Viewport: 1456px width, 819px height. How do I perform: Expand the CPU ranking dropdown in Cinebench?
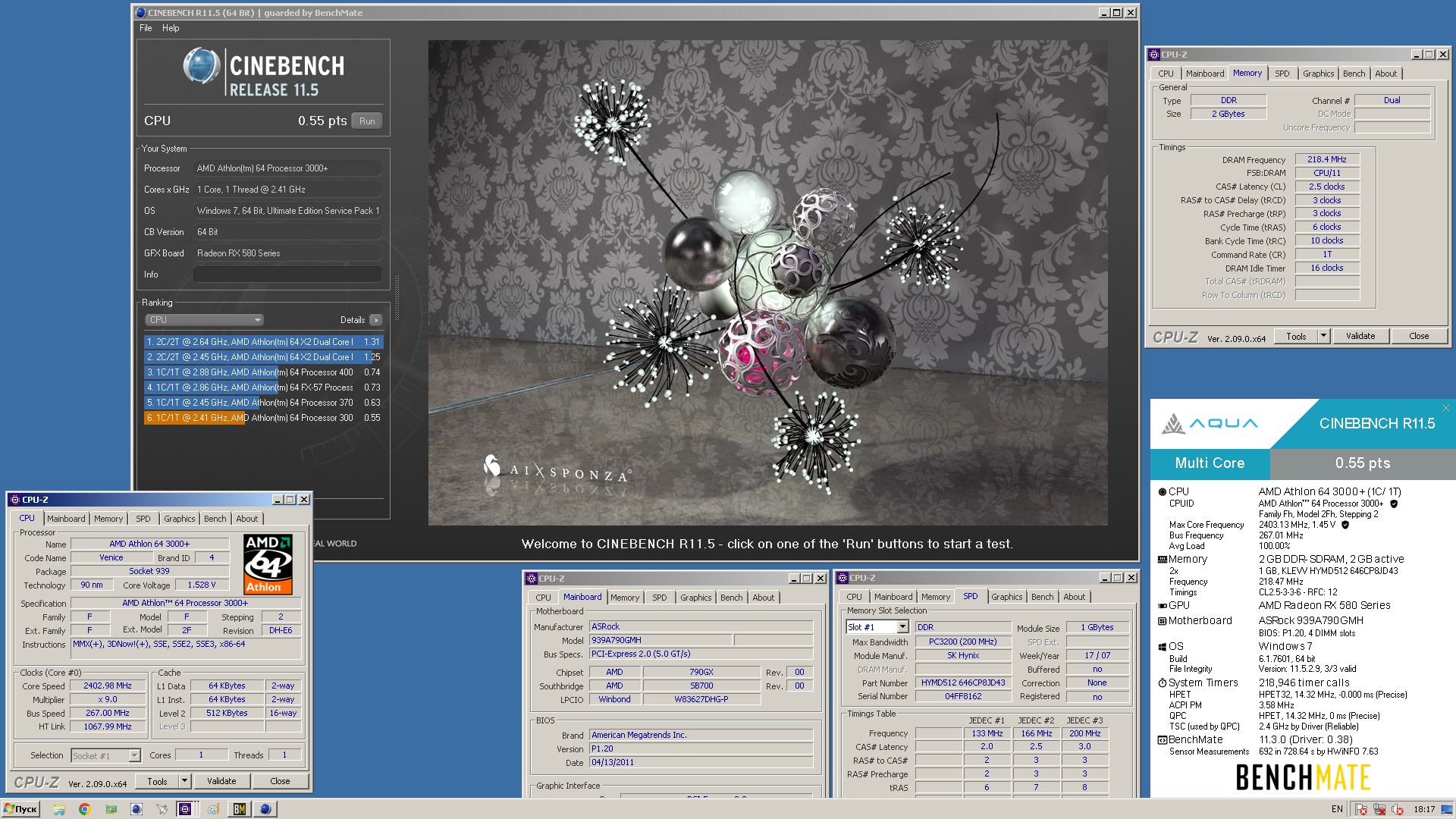(204, 320)
